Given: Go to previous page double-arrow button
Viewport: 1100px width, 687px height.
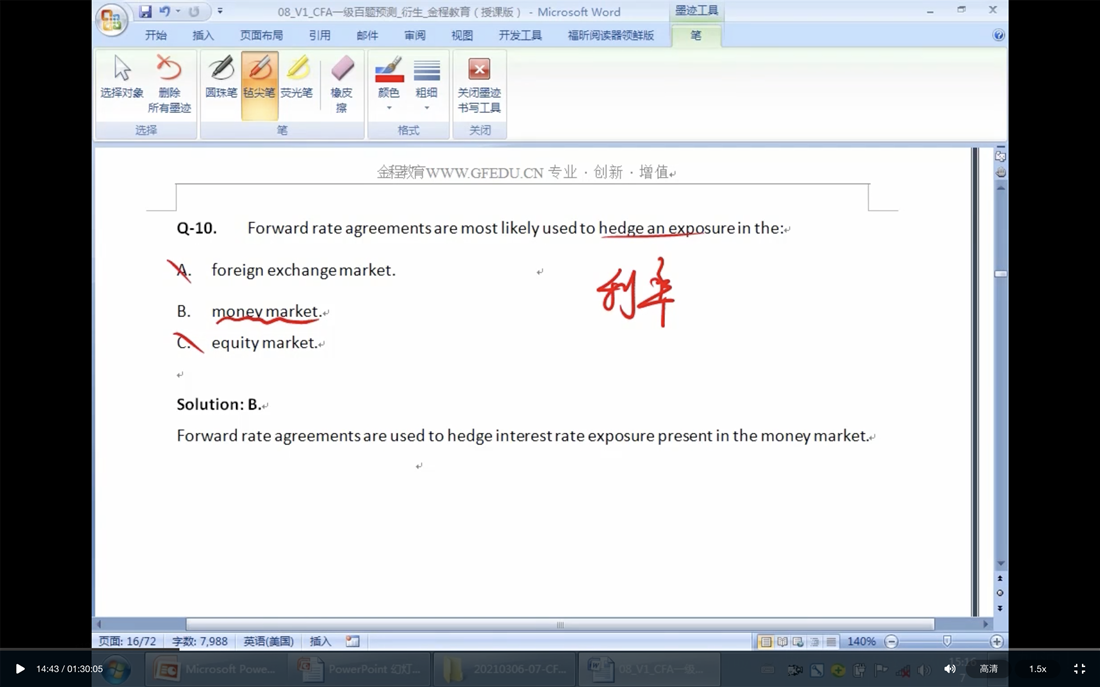Looking at the screenshot, I should pyautogui.click(x=1000, y=578).
